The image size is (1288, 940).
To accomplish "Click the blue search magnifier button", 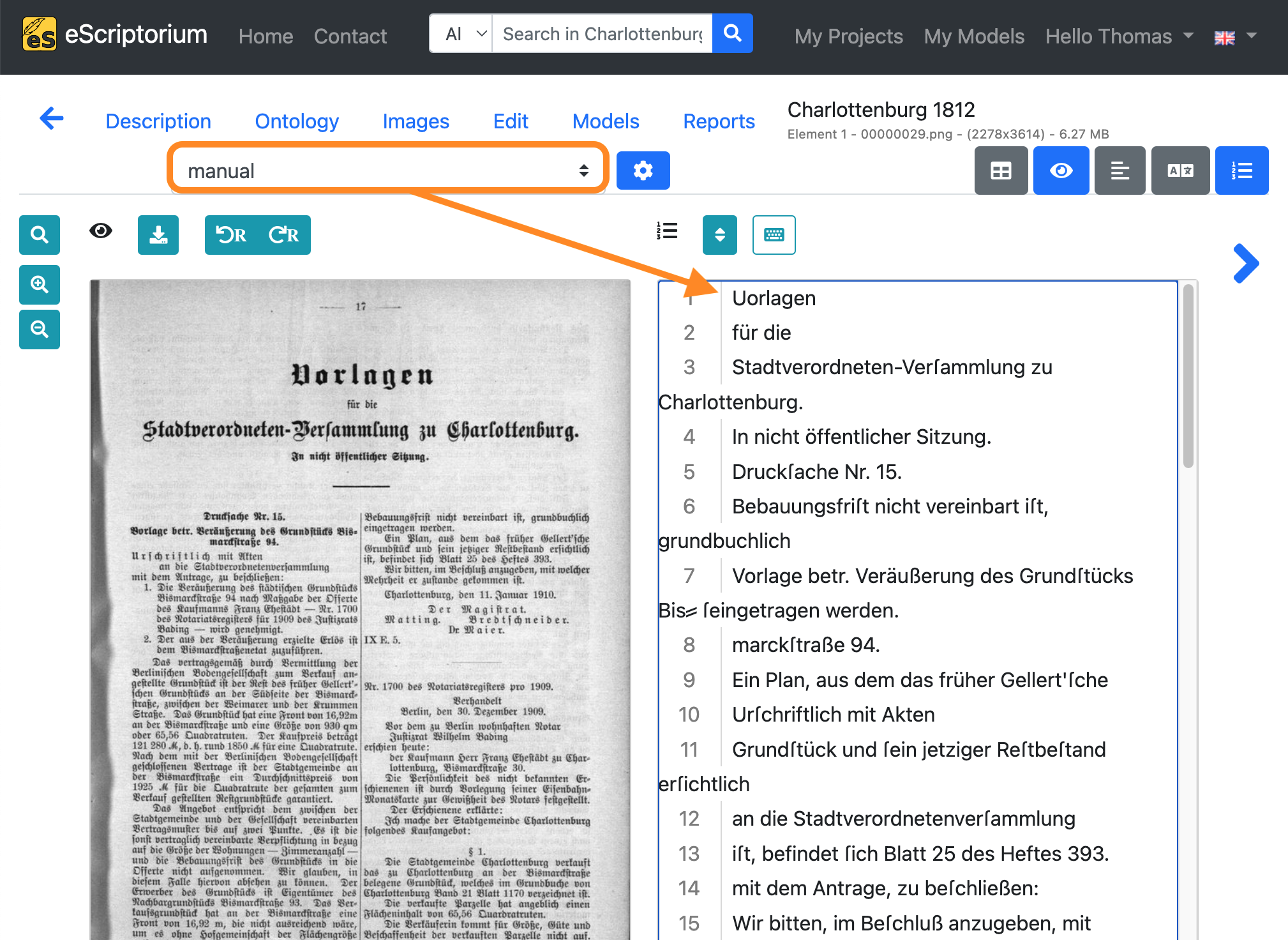I will click(x=732, y=33).
